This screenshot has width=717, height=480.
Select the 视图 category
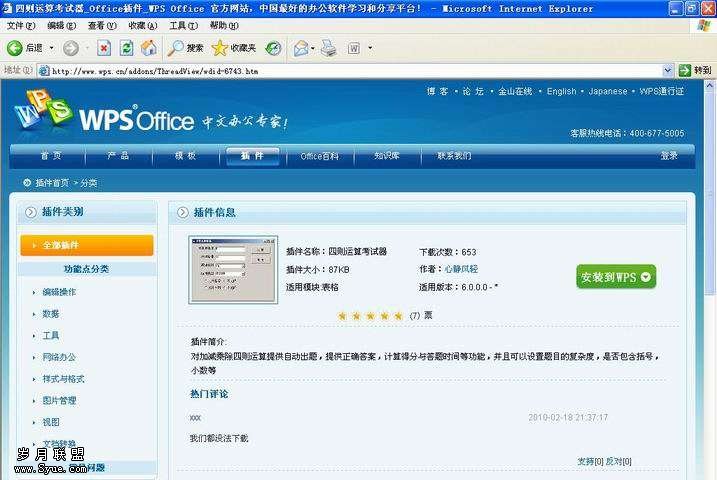51,422
